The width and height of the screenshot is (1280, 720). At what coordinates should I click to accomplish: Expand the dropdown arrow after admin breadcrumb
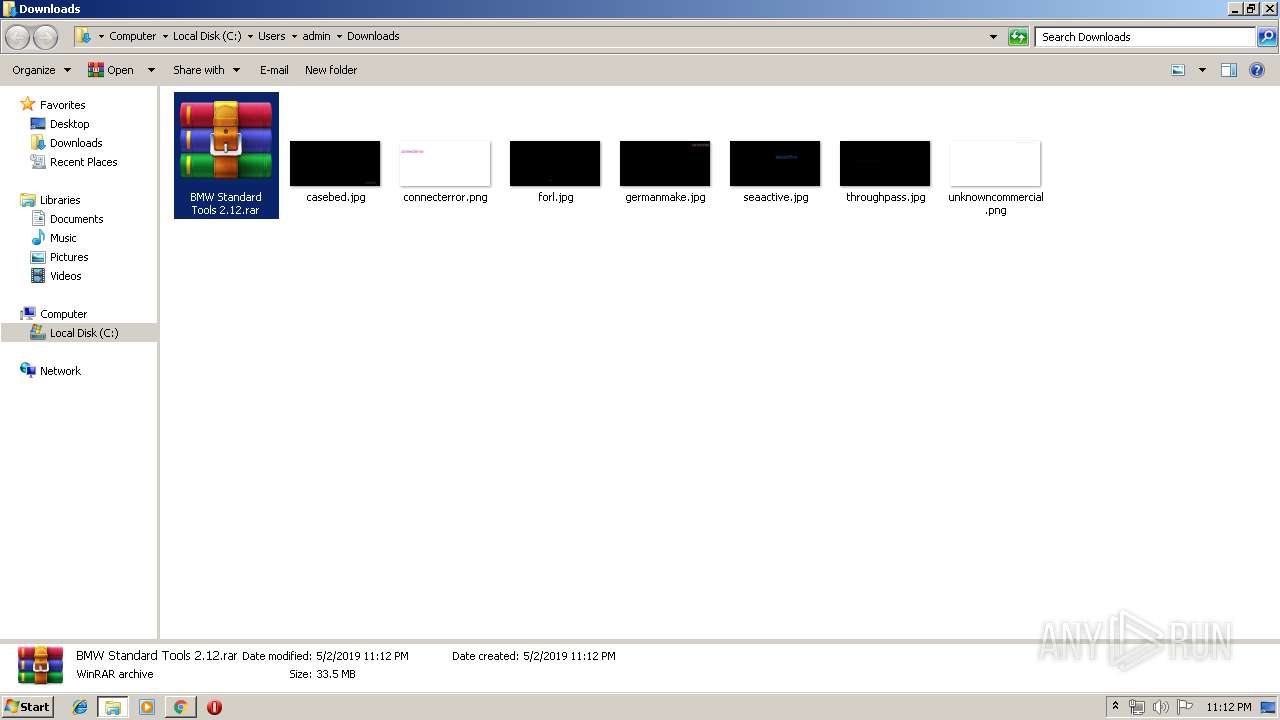pyautogui.click(x=339, y=36)
